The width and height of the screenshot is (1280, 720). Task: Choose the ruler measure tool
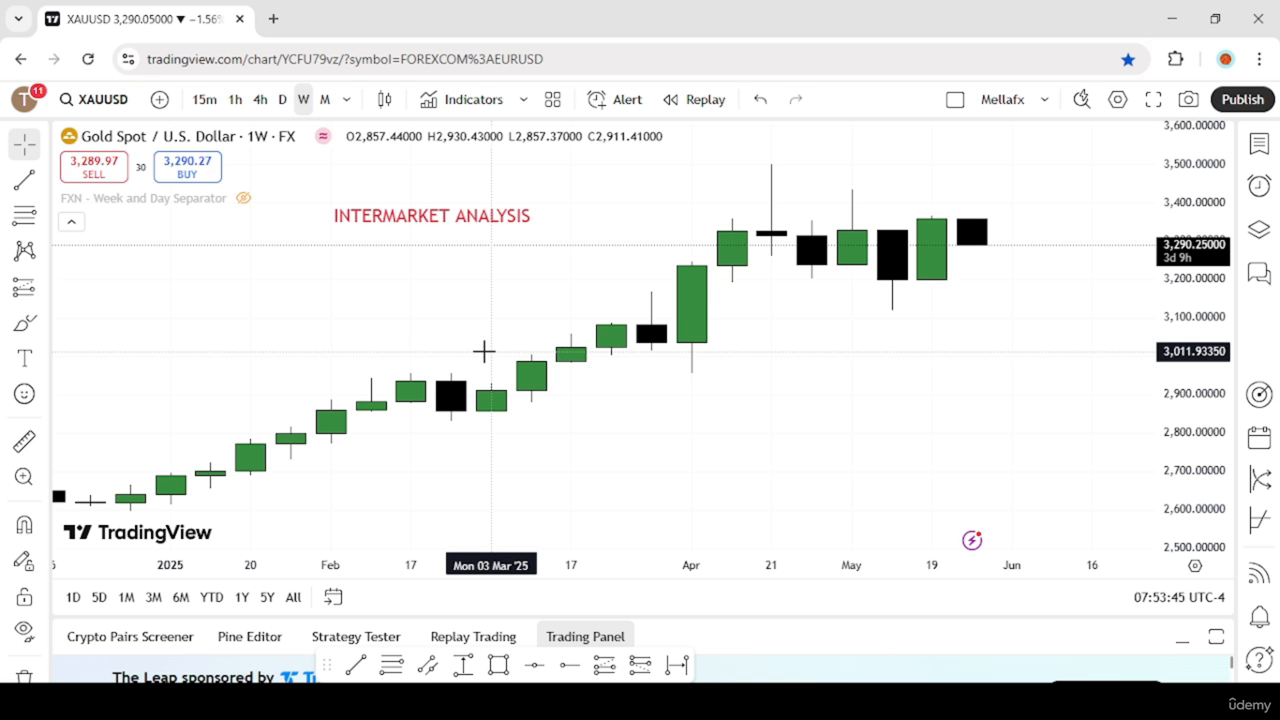coord(25,441)
